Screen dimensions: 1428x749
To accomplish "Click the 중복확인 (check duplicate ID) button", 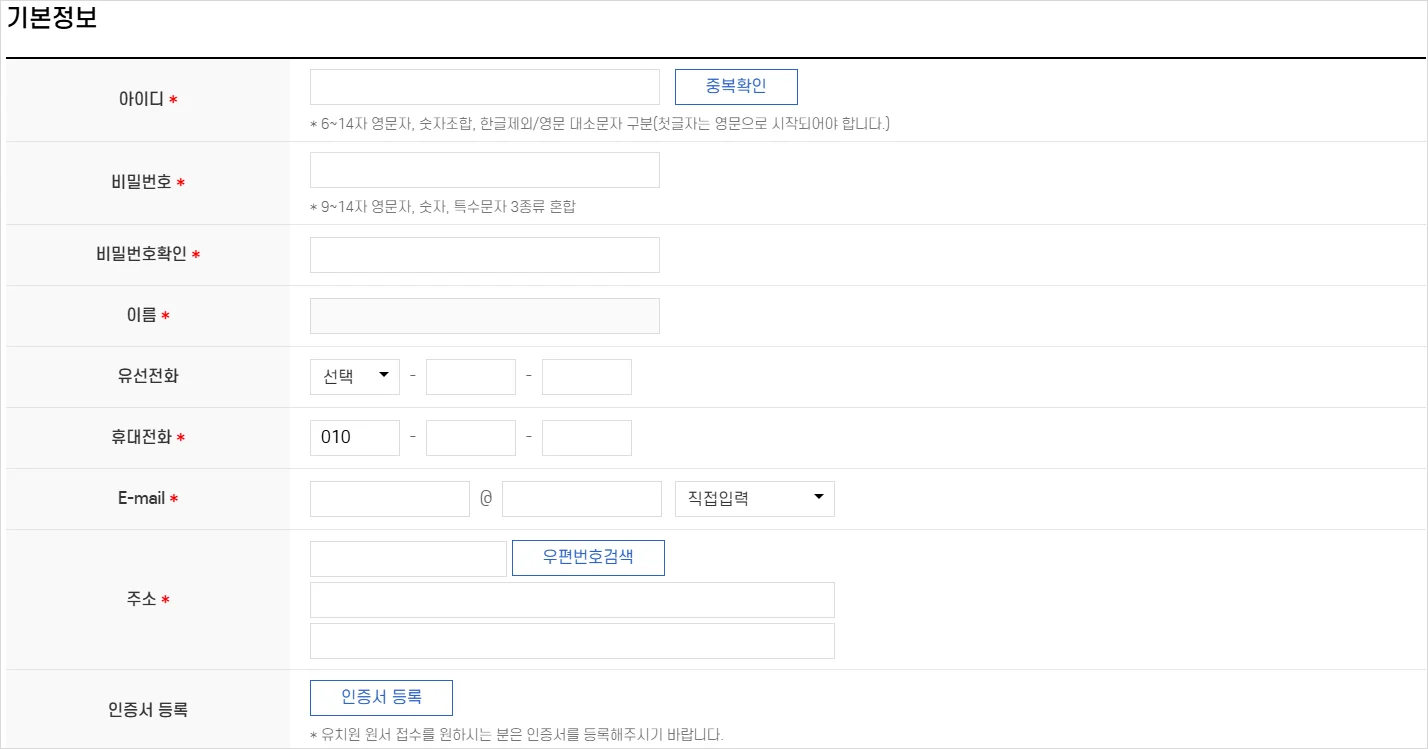I will (x=738, y=87).
